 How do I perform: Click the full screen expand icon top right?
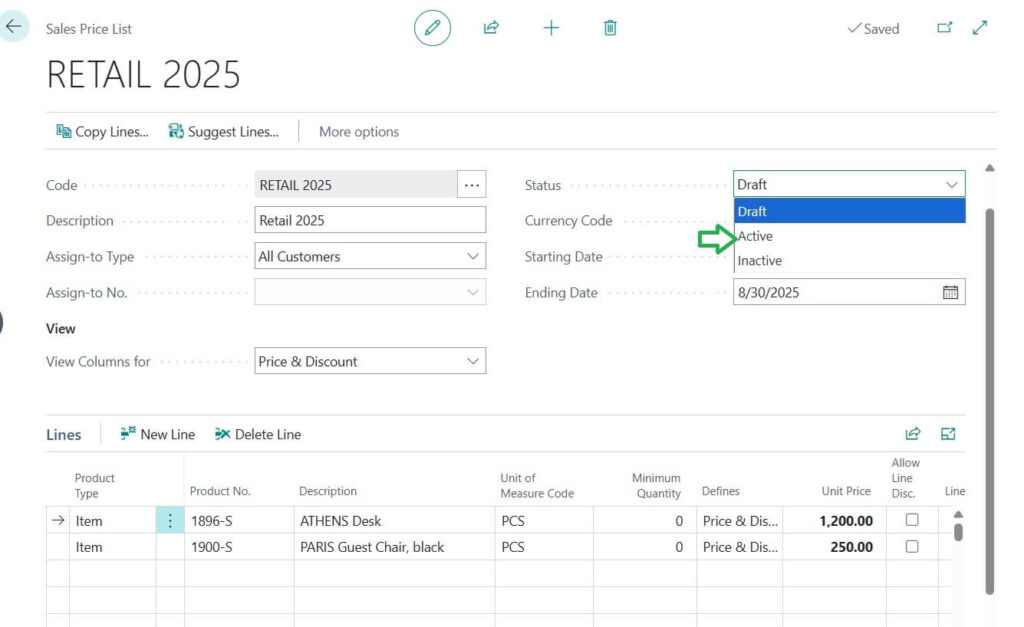click(x=979, y=28)
